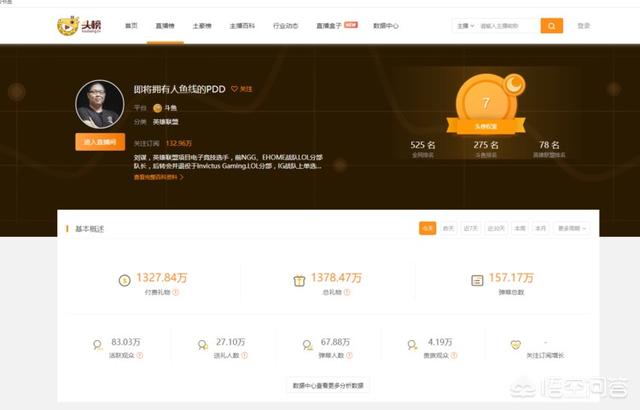
Task: Click the 132.96万 subscriber count
Action: [x=178, y=143]
